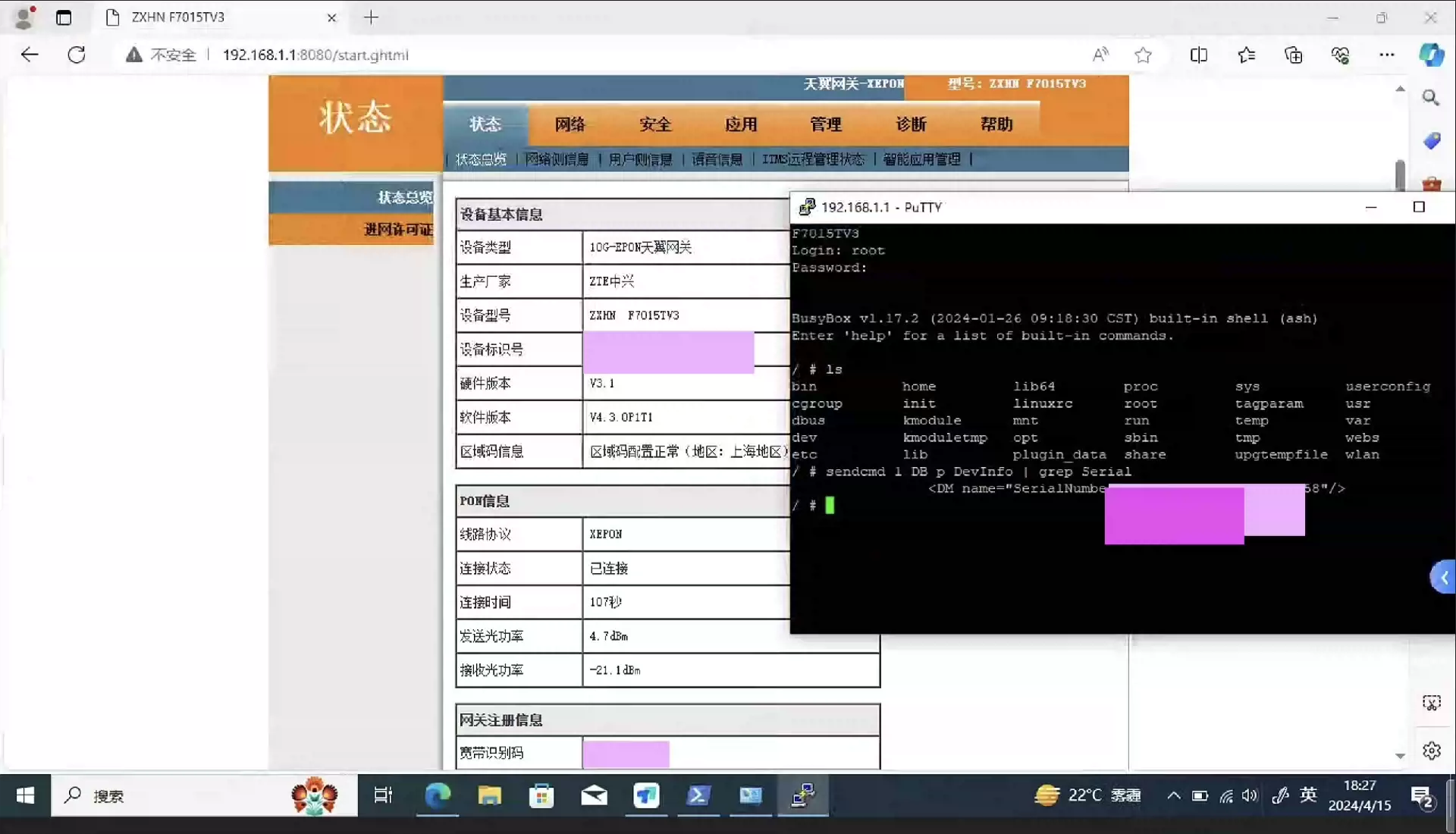Screen dimensions: 1456x834
Task: Click the sidebar search icon
Action: pos(1430,98)
